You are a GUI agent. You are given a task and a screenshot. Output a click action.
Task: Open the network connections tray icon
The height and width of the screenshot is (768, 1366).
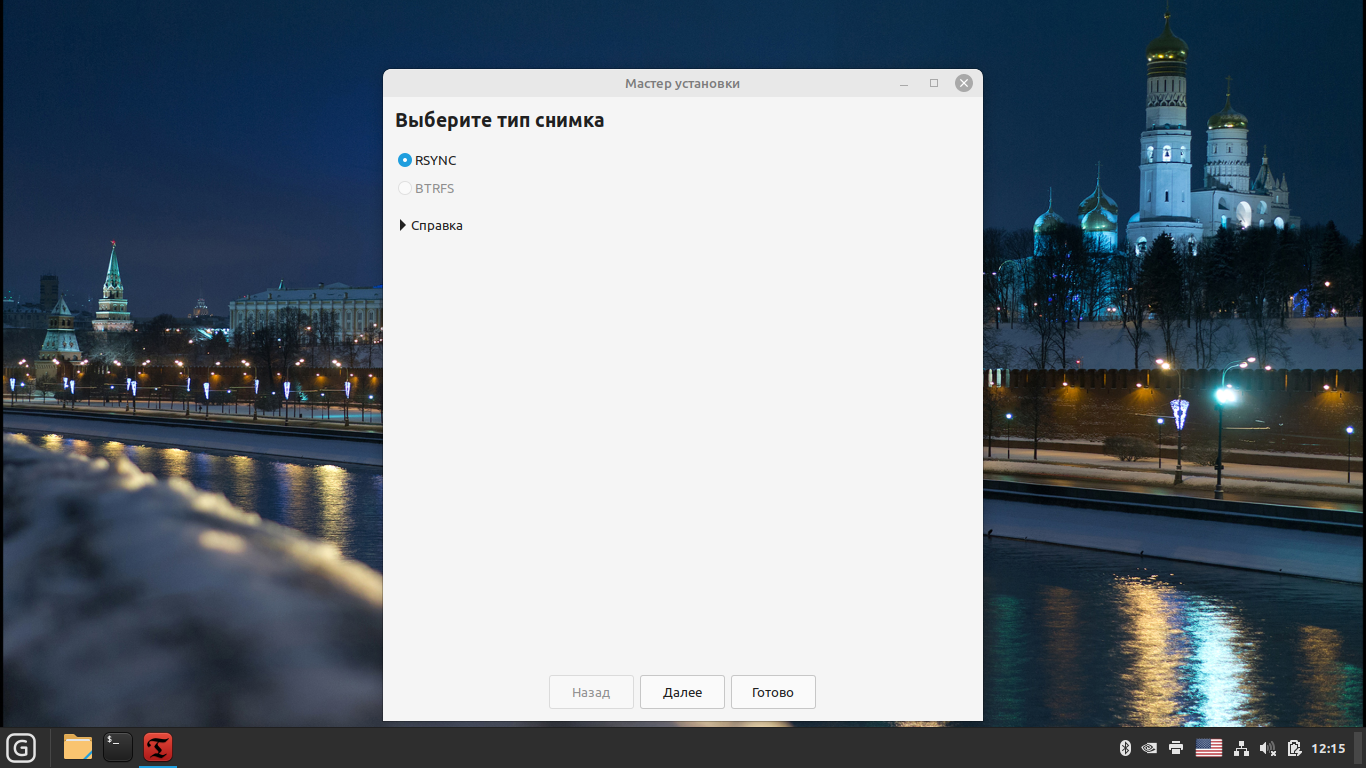point(1242,748)
